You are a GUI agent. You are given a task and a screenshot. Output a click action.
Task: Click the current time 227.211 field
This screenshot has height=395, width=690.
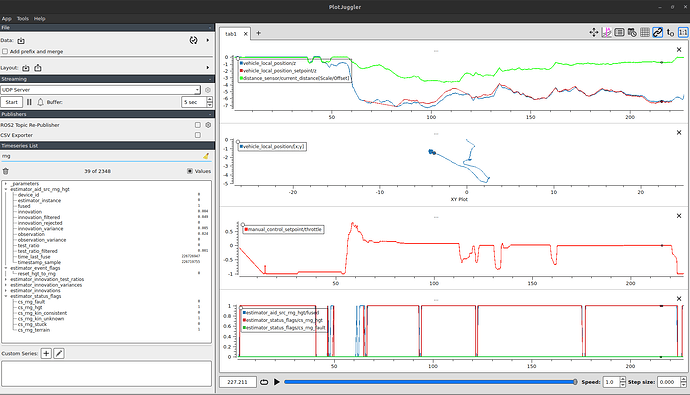[238, 382]
